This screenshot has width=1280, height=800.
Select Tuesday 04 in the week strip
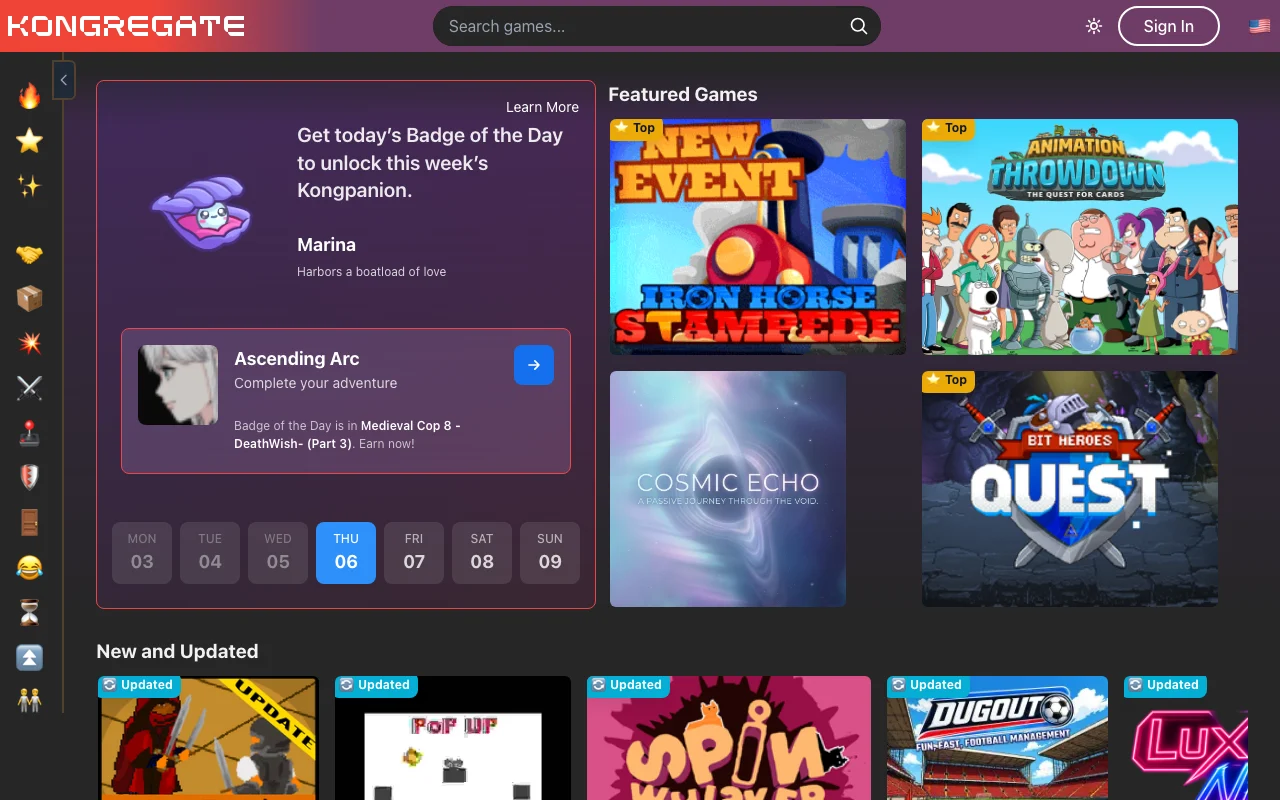click(210, 553)
